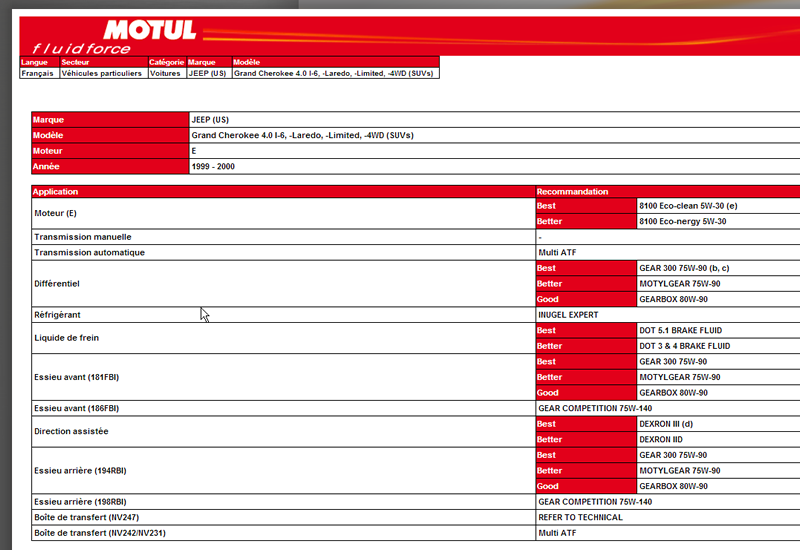
Task: Click the DEXRON IID recommendation
Action: tap(661, 439)
